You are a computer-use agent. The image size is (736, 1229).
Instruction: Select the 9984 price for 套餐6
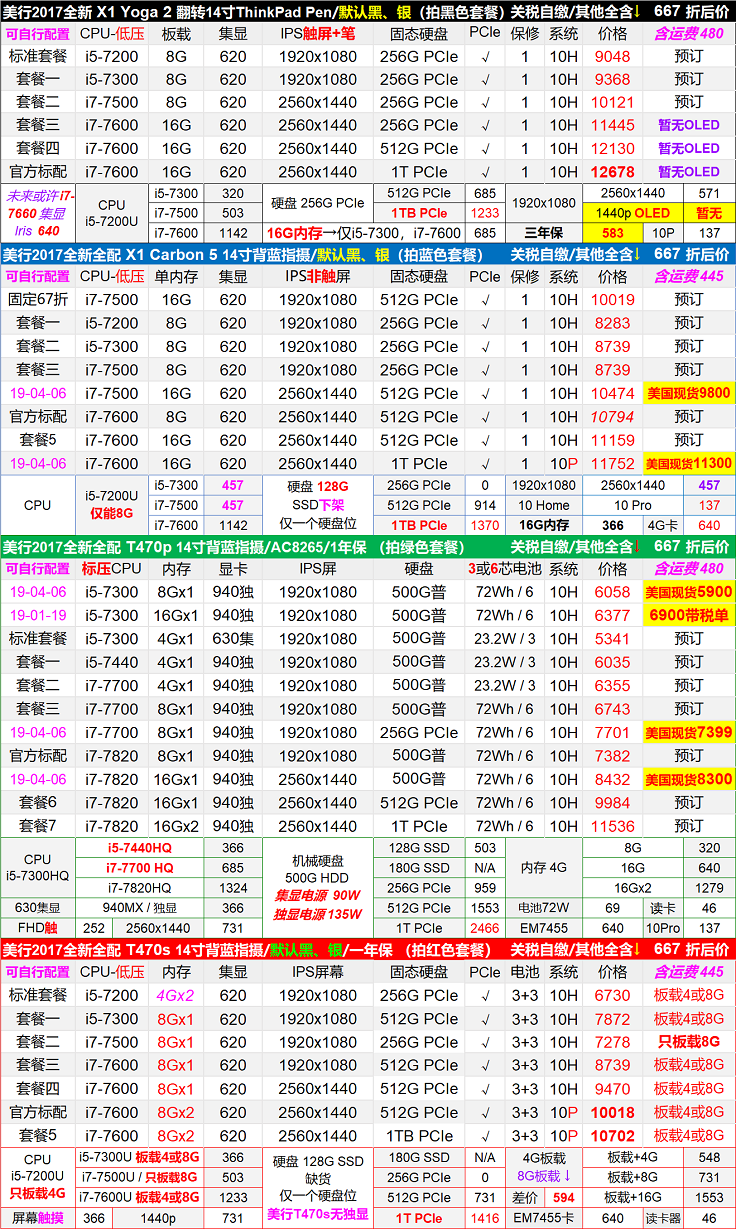[612, 802]
